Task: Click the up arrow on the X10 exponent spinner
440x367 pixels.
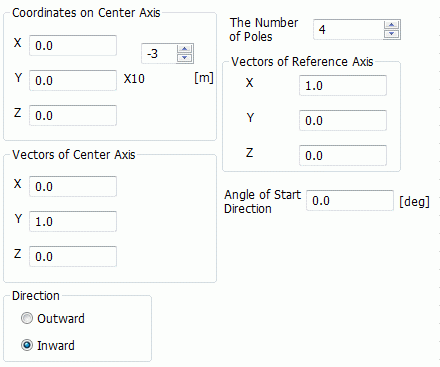Action: 184,49
